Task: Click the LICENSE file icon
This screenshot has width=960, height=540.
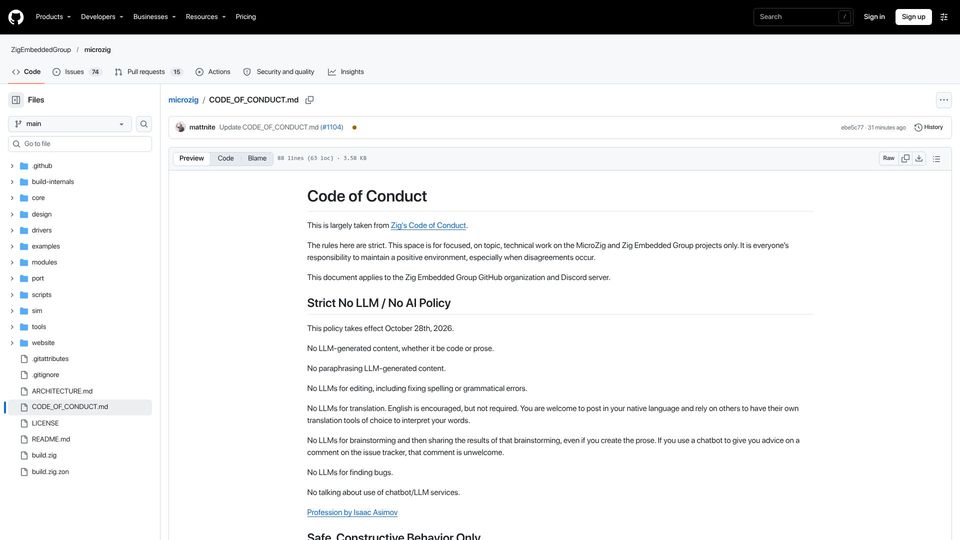Action: (24, 423)
